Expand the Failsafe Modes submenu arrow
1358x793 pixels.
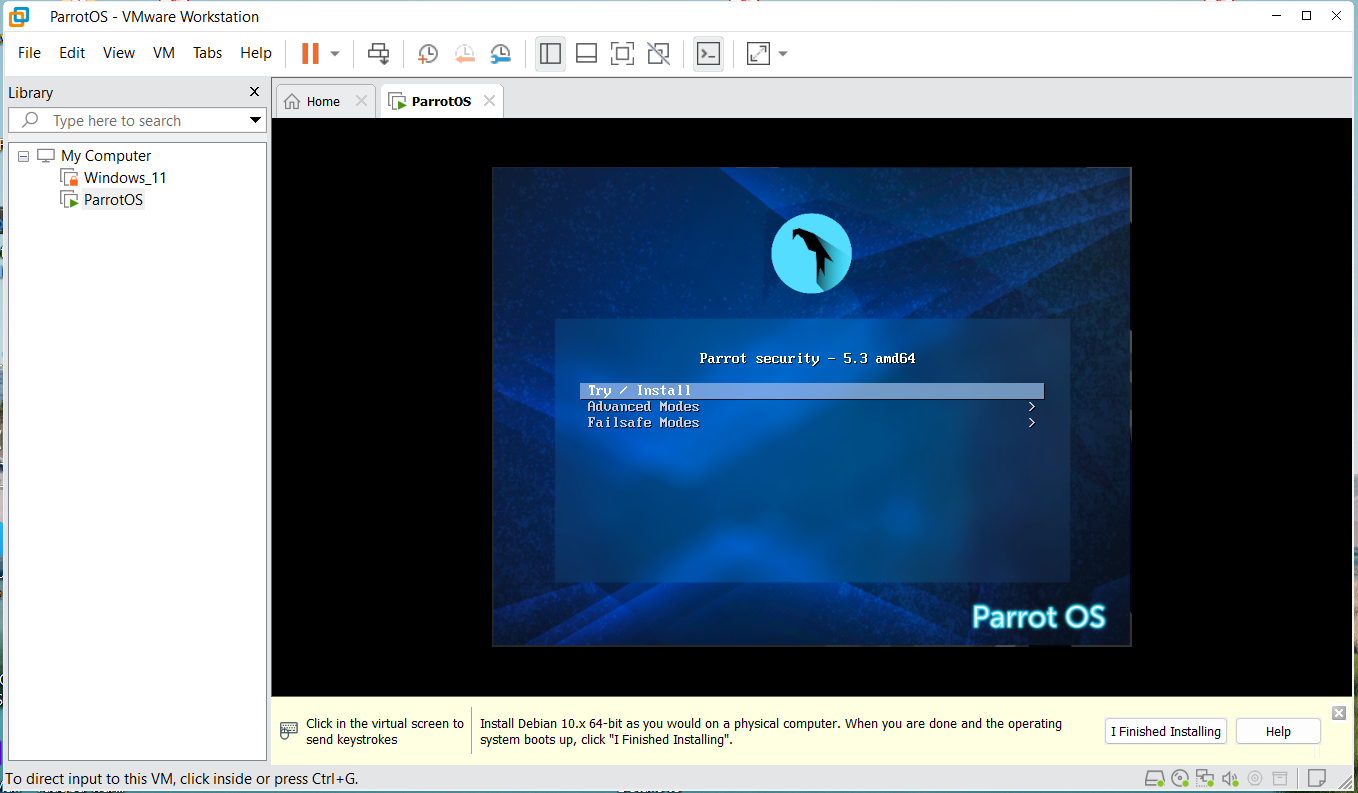click(x=1031, y=423)
